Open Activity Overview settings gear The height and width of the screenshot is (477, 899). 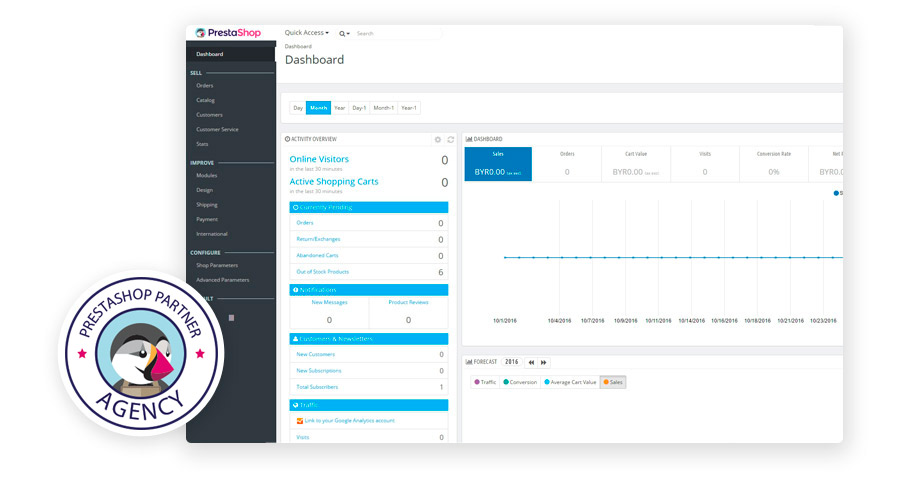(x=438, y=139)
